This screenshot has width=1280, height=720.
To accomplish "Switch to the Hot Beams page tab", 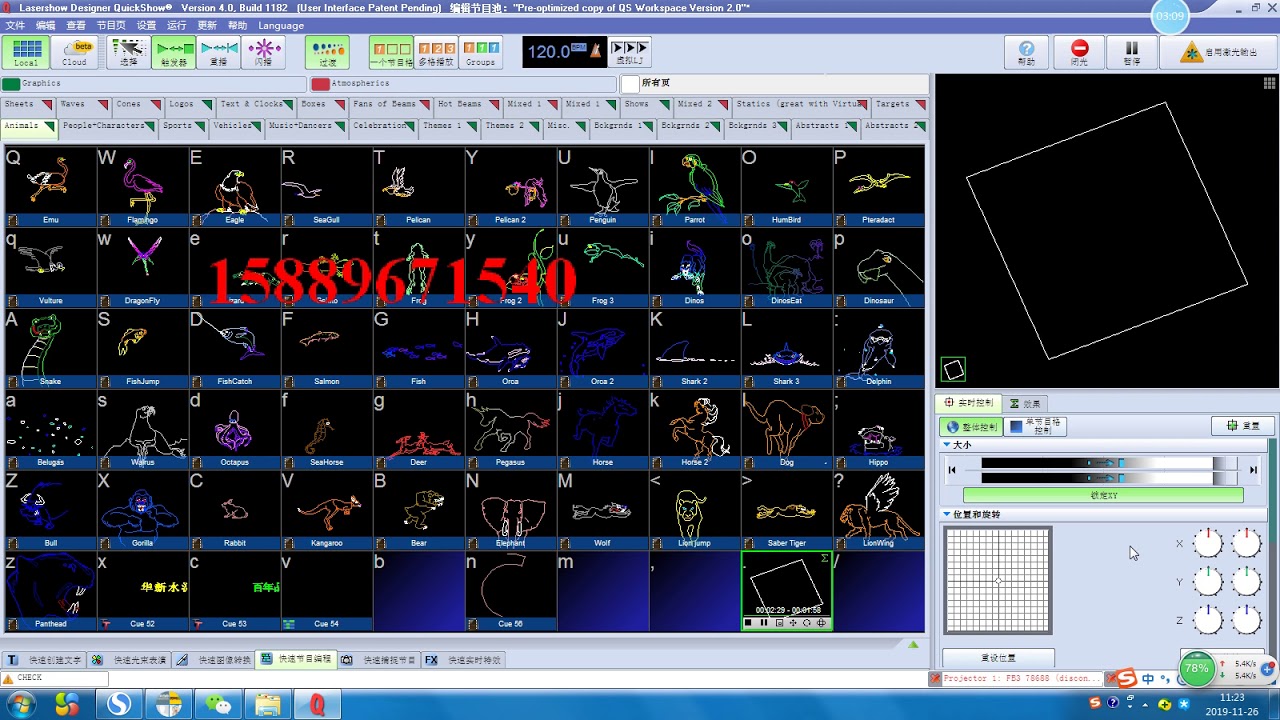I will [469, 105].
